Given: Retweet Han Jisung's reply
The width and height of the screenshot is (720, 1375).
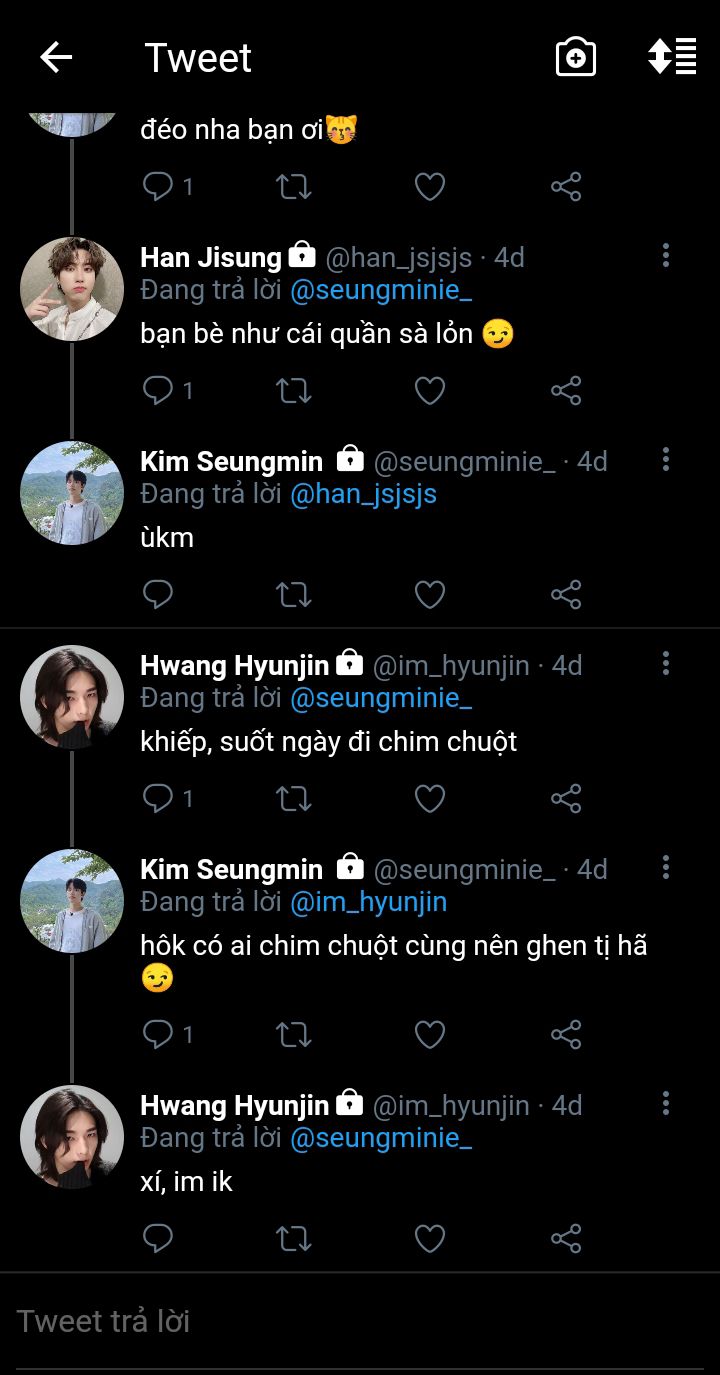Looking at the screenshot, I should [294, 391].
